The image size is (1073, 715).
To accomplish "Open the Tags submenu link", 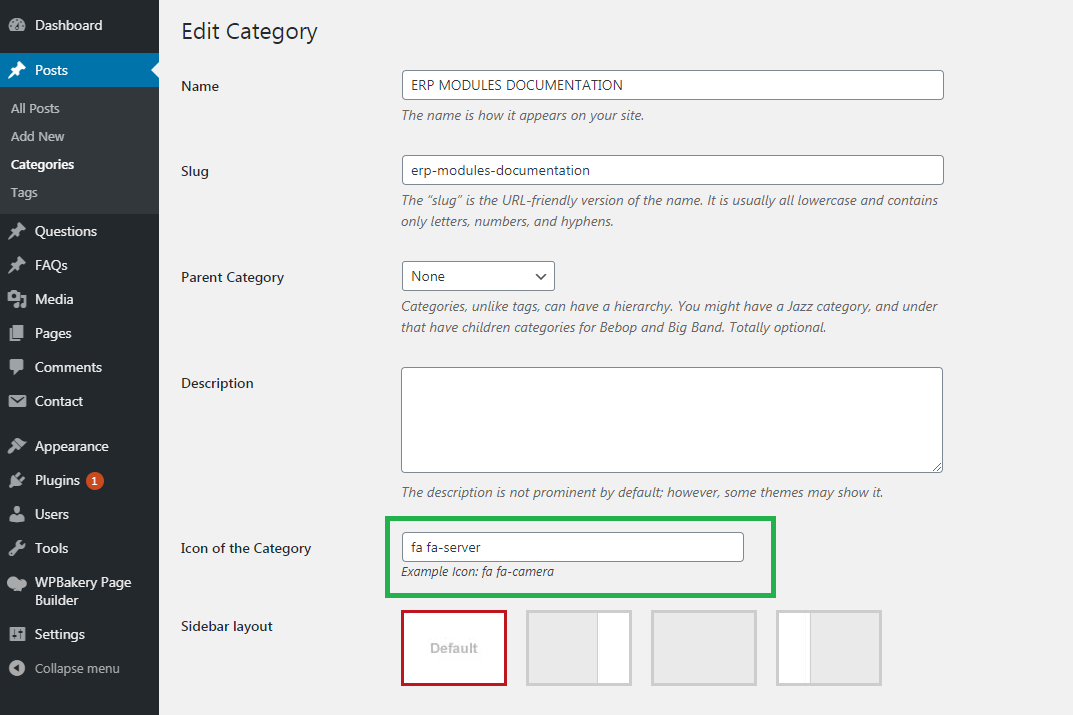I will 24,192.
